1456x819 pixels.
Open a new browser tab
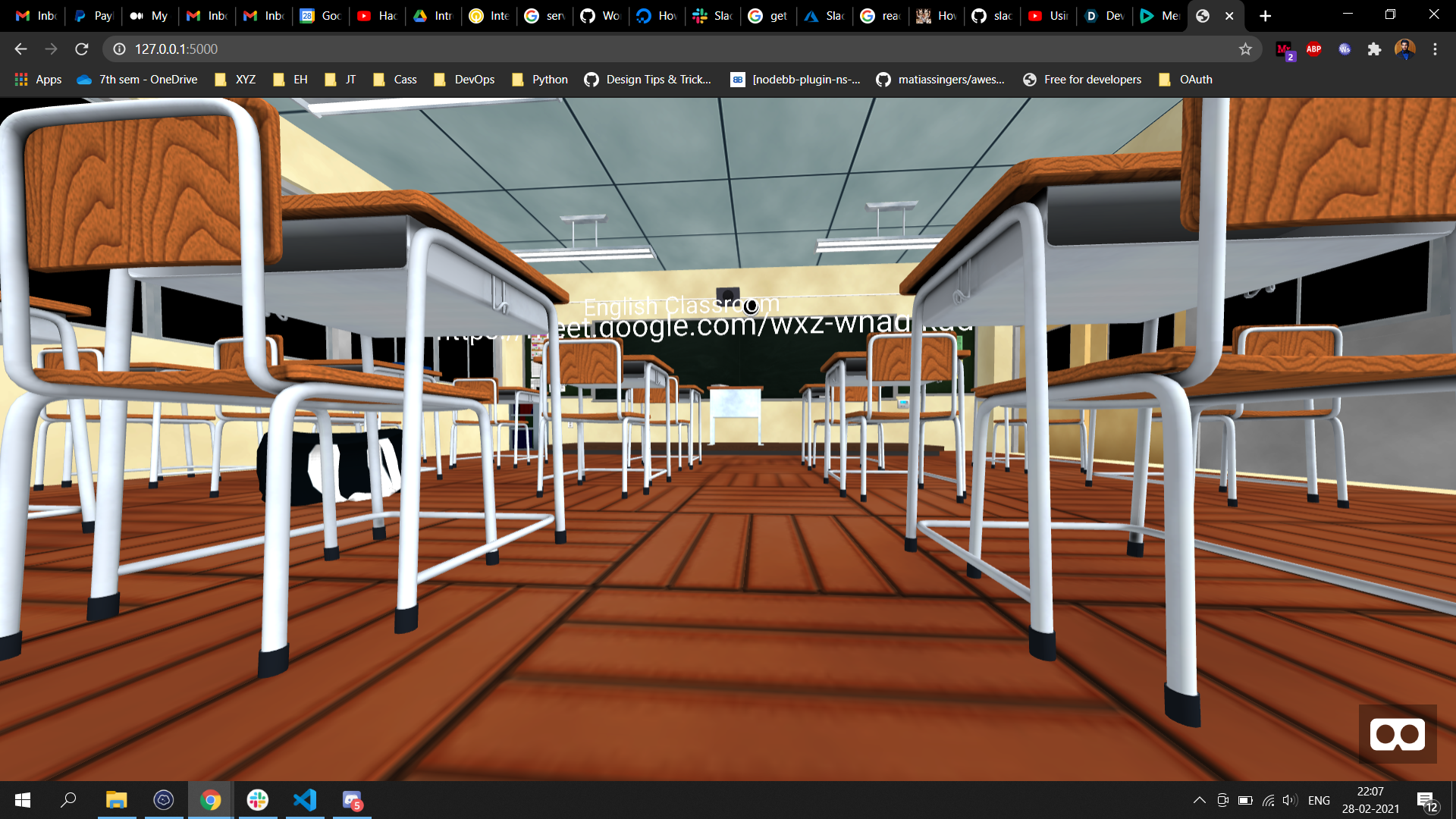coord(1265,16)
